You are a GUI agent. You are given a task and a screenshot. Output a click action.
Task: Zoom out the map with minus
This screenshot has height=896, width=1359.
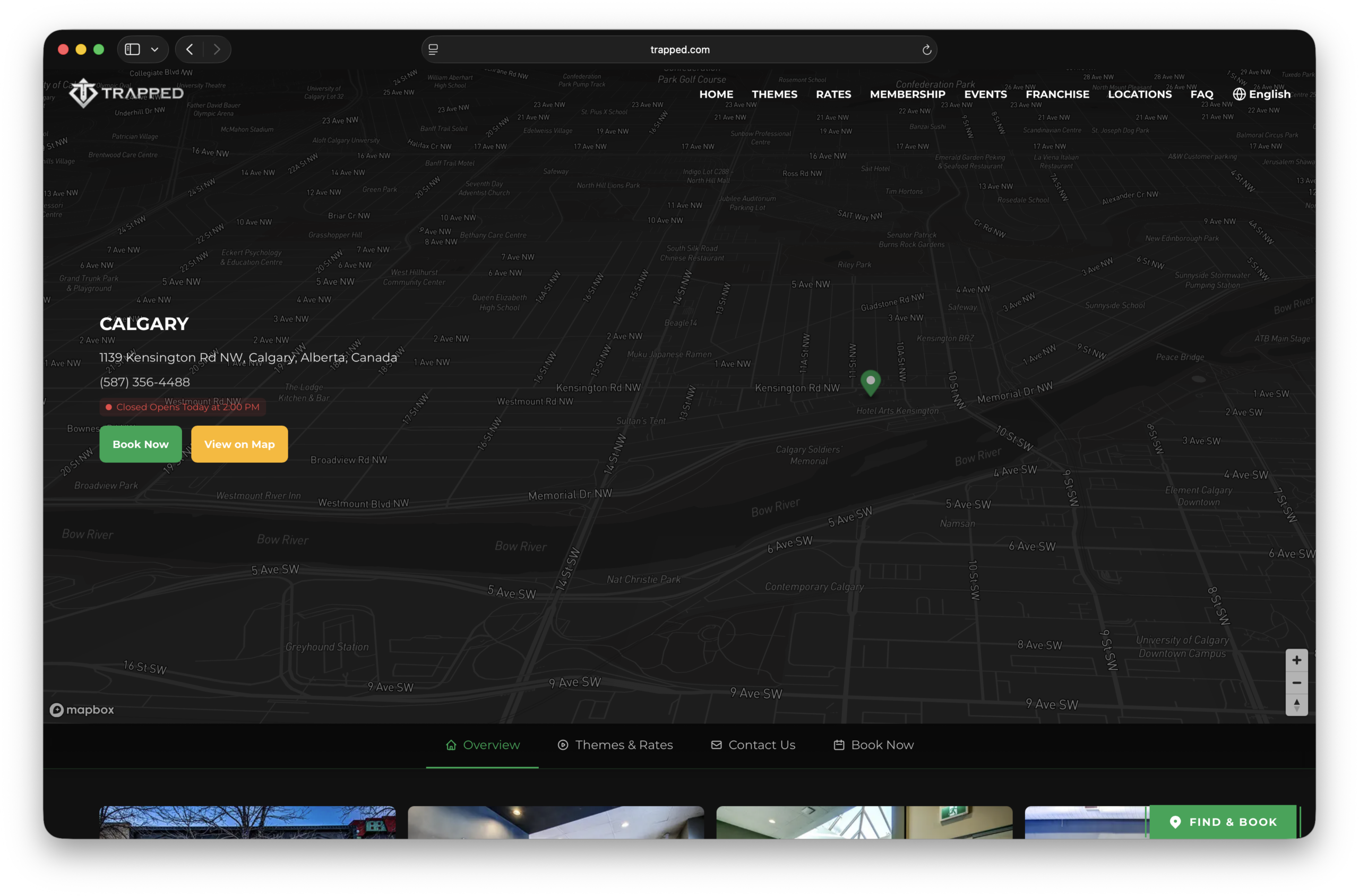click(x=1296, y=683)
